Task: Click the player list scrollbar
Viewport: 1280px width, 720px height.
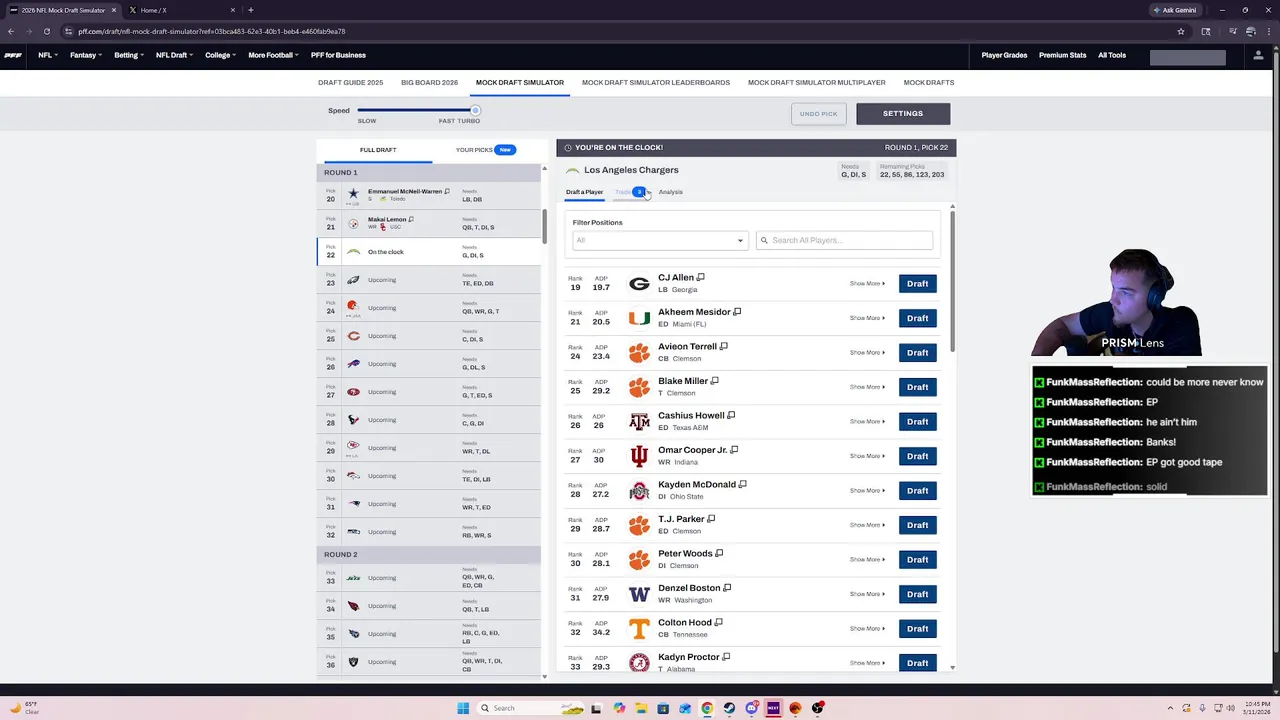Action: pos(952,280)
